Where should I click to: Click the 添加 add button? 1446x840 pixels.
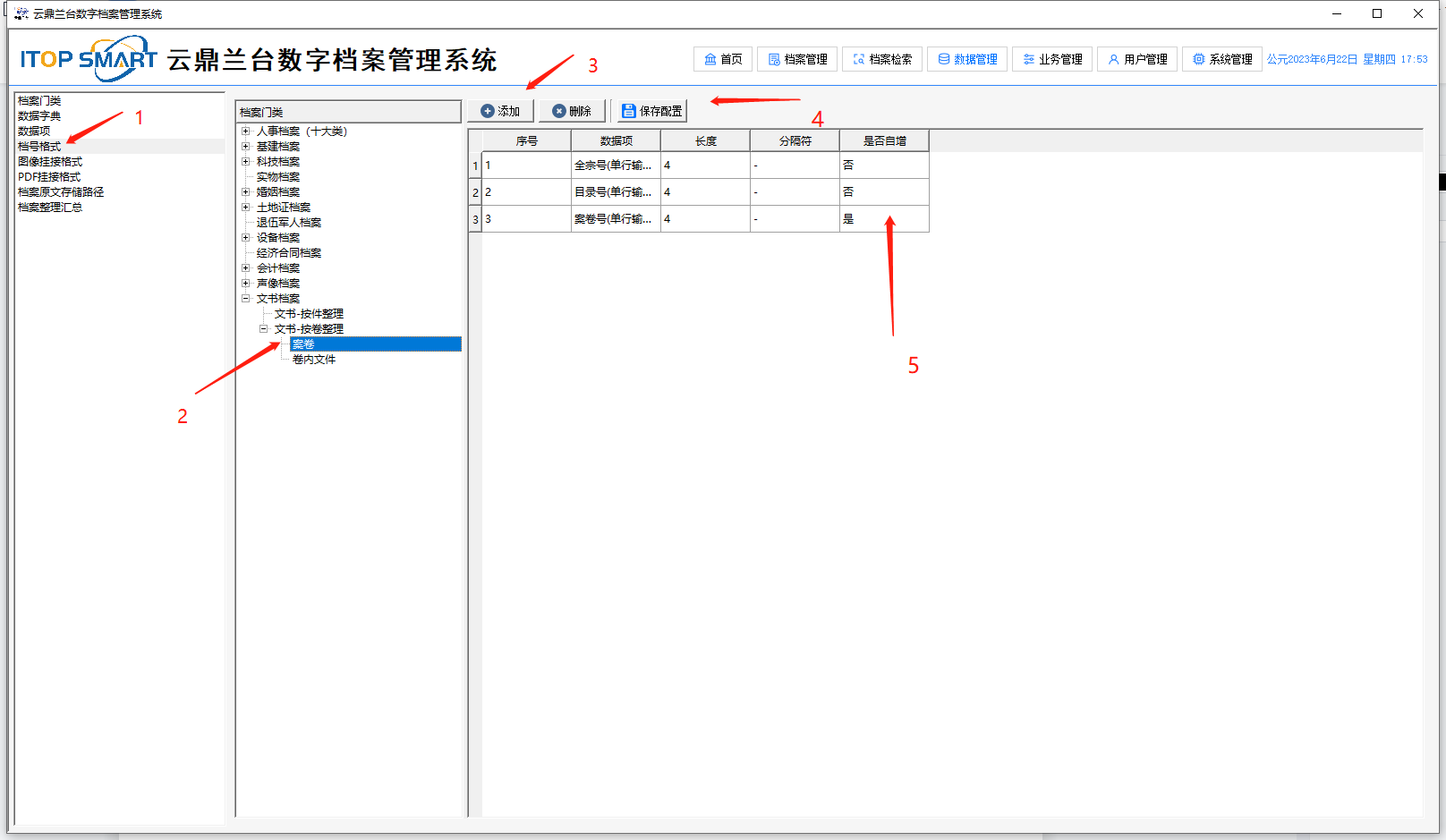[500, 111]
